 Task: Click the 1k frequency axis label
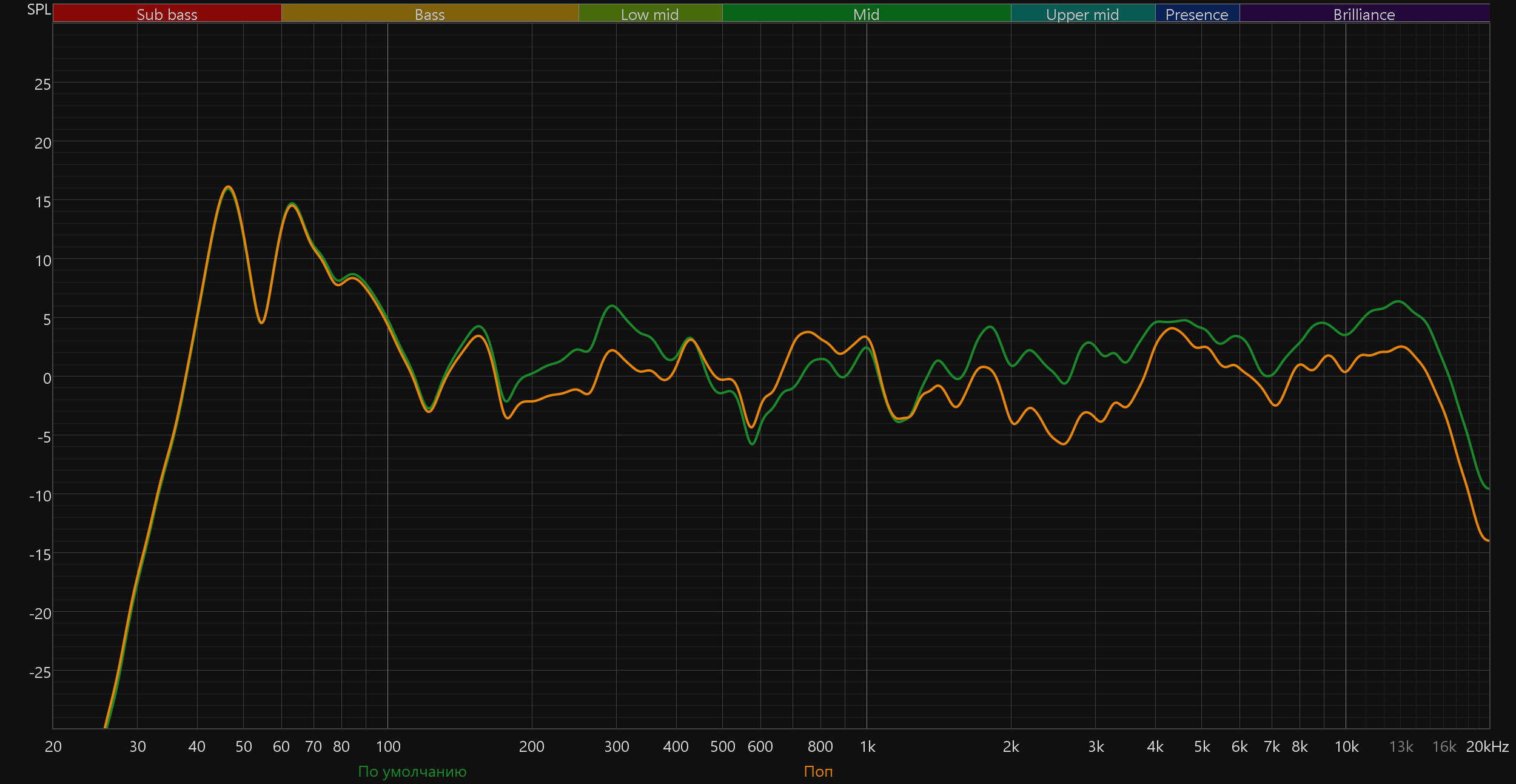click(867, 746)
